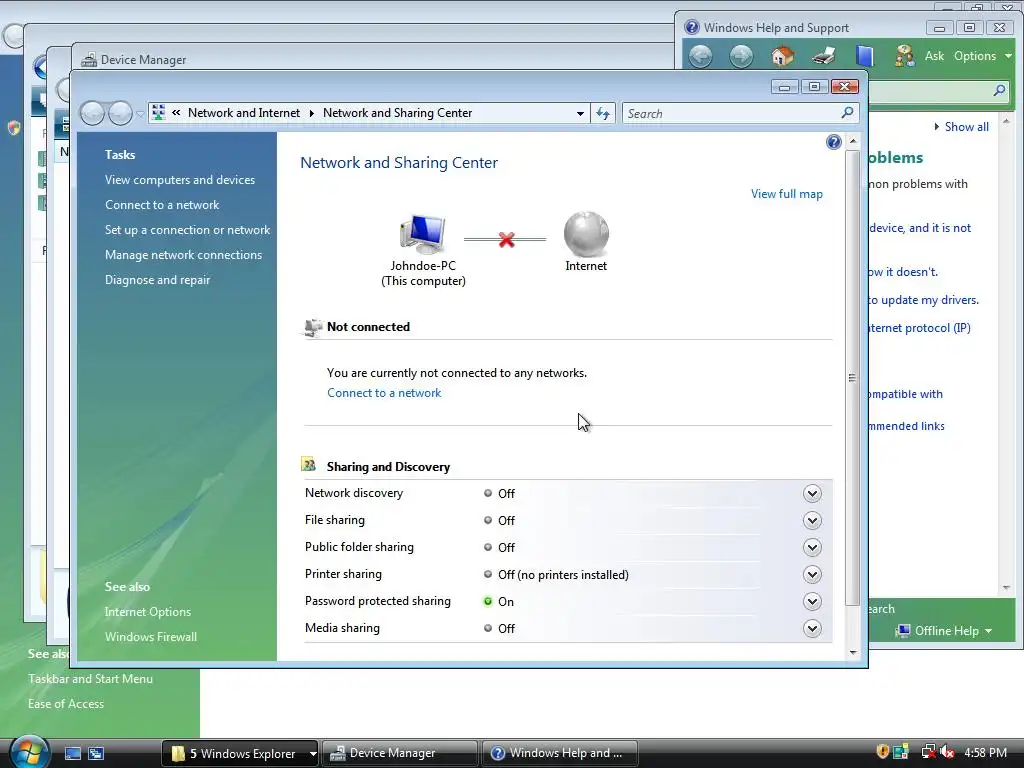Click the Johndoe-PC computer icon
Viewport: 1024px width, 768px height.
tap(423, 234)
